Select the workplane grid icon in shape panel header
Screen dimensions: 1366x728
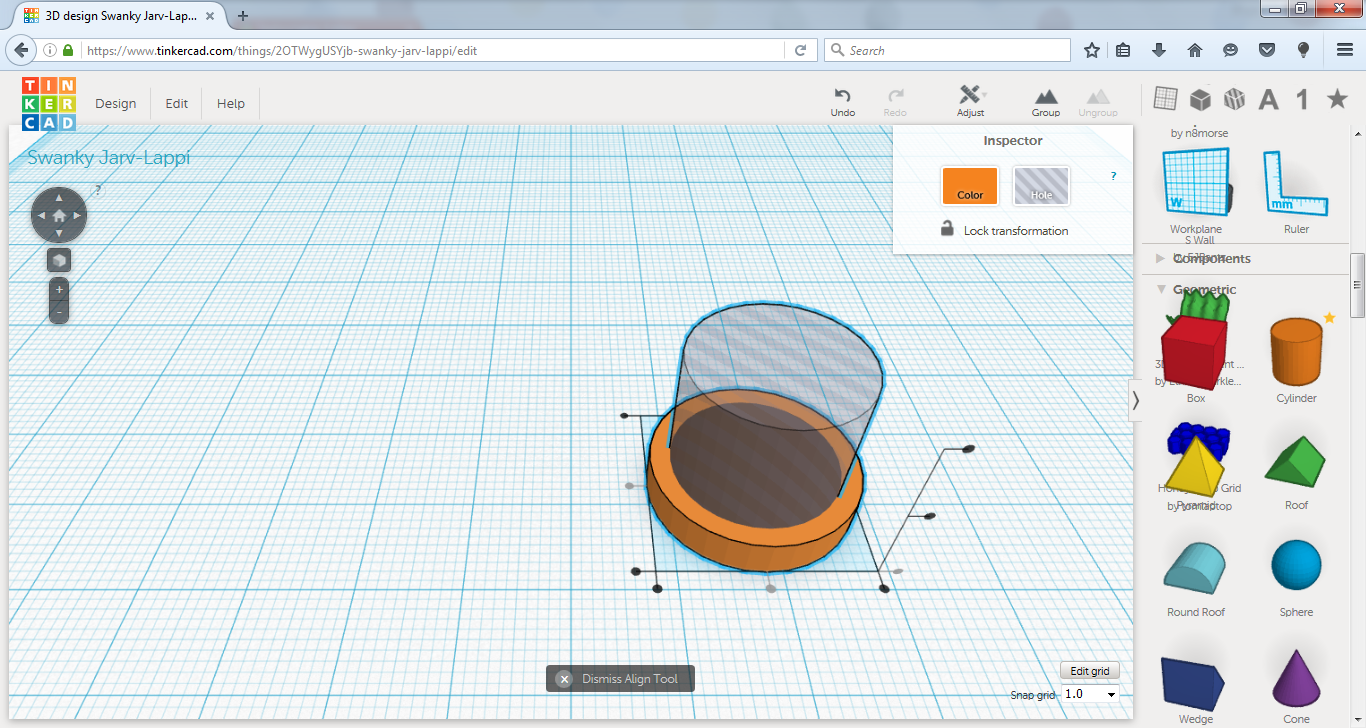coord(1165,98)
